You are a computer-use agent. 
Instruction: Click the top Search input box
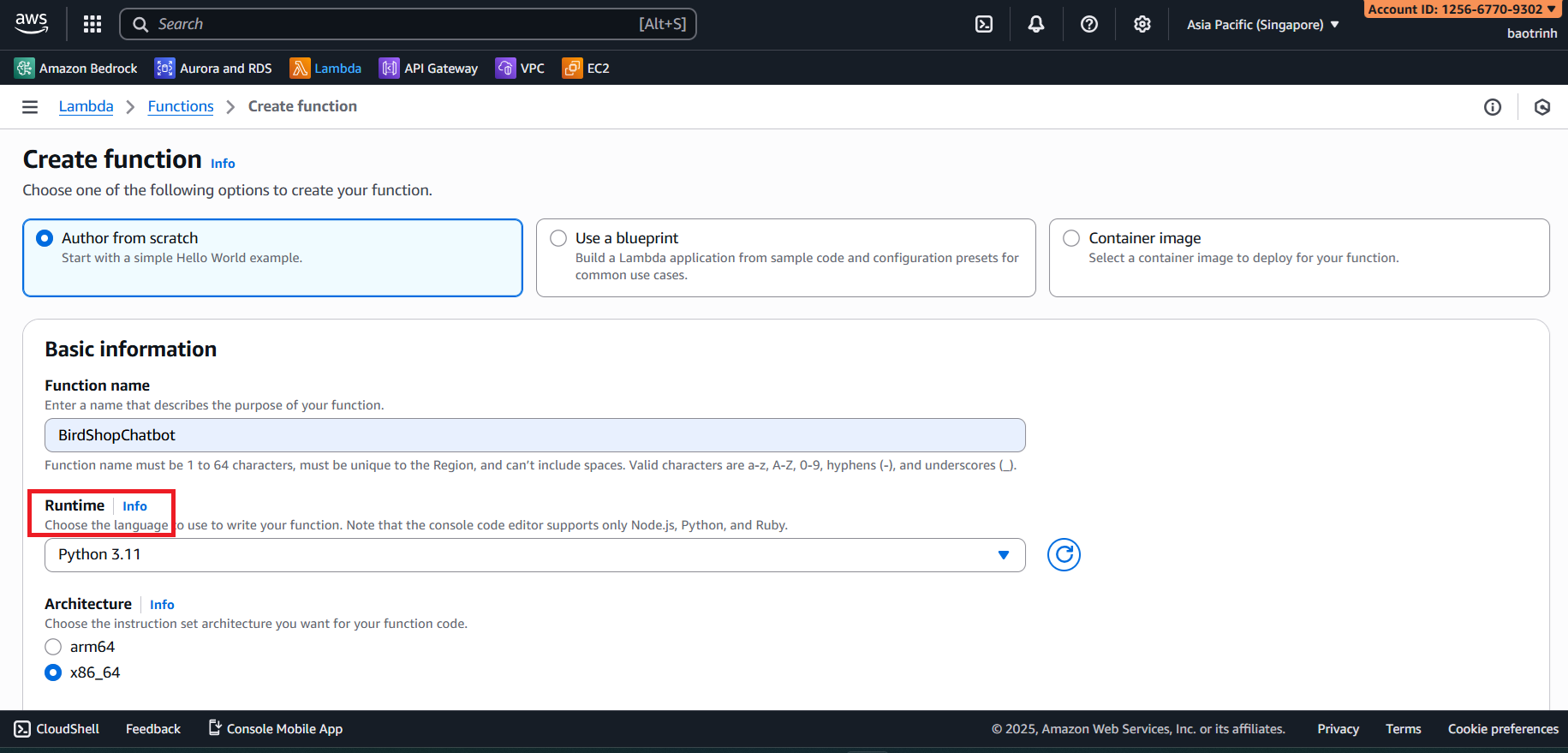408,24
